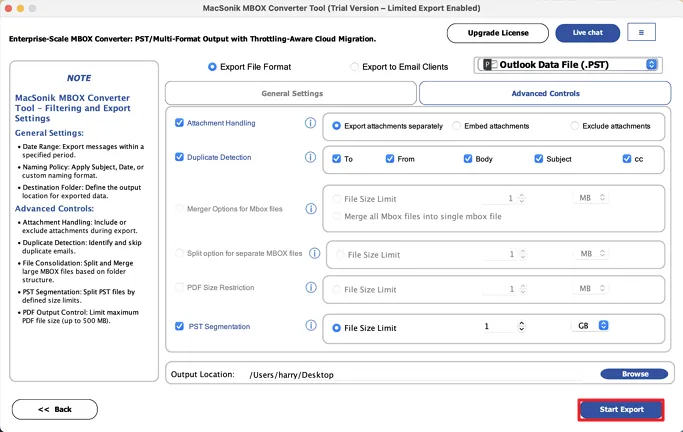Uncheck the From duplicate field checkbox
This screenshot has width=683, height=432.
point(390,159)
